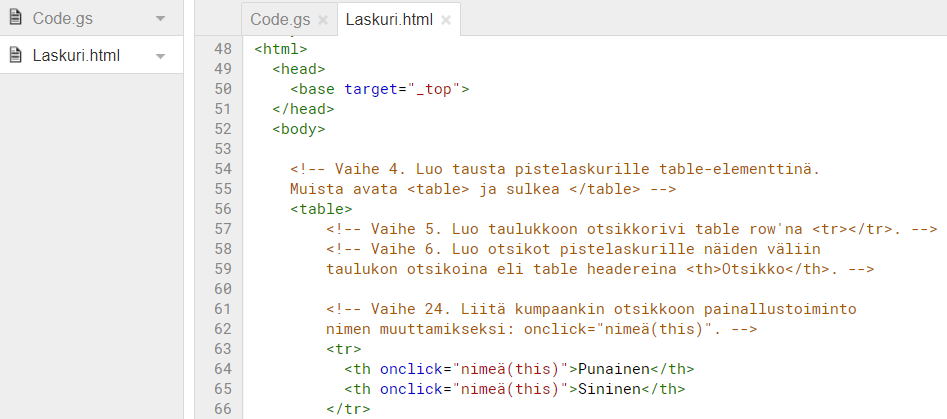Click line number 66 in the gutter
Screen dimensions: 947x419
tap(223, 409)
